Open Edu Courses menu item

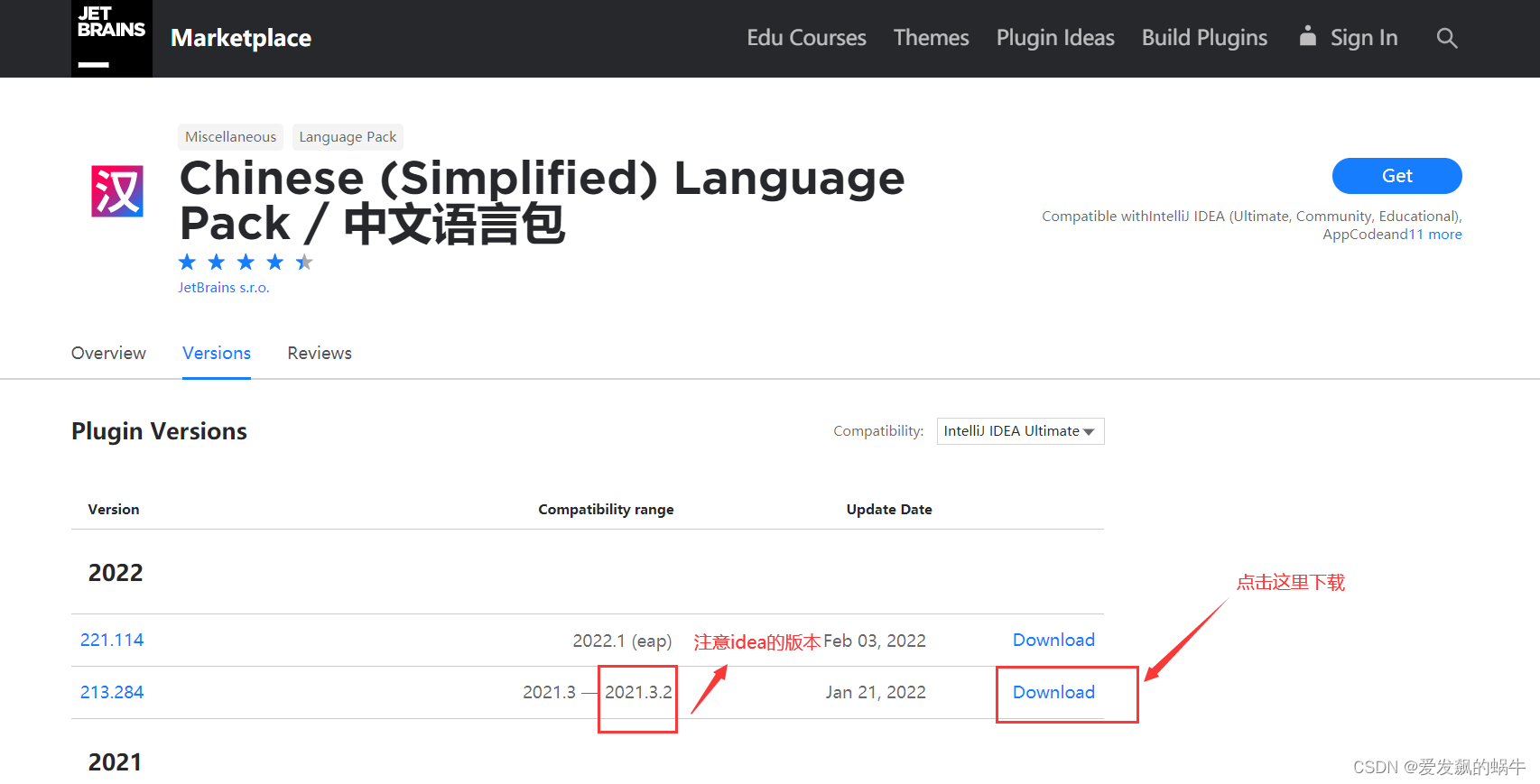tap(806, 38)
